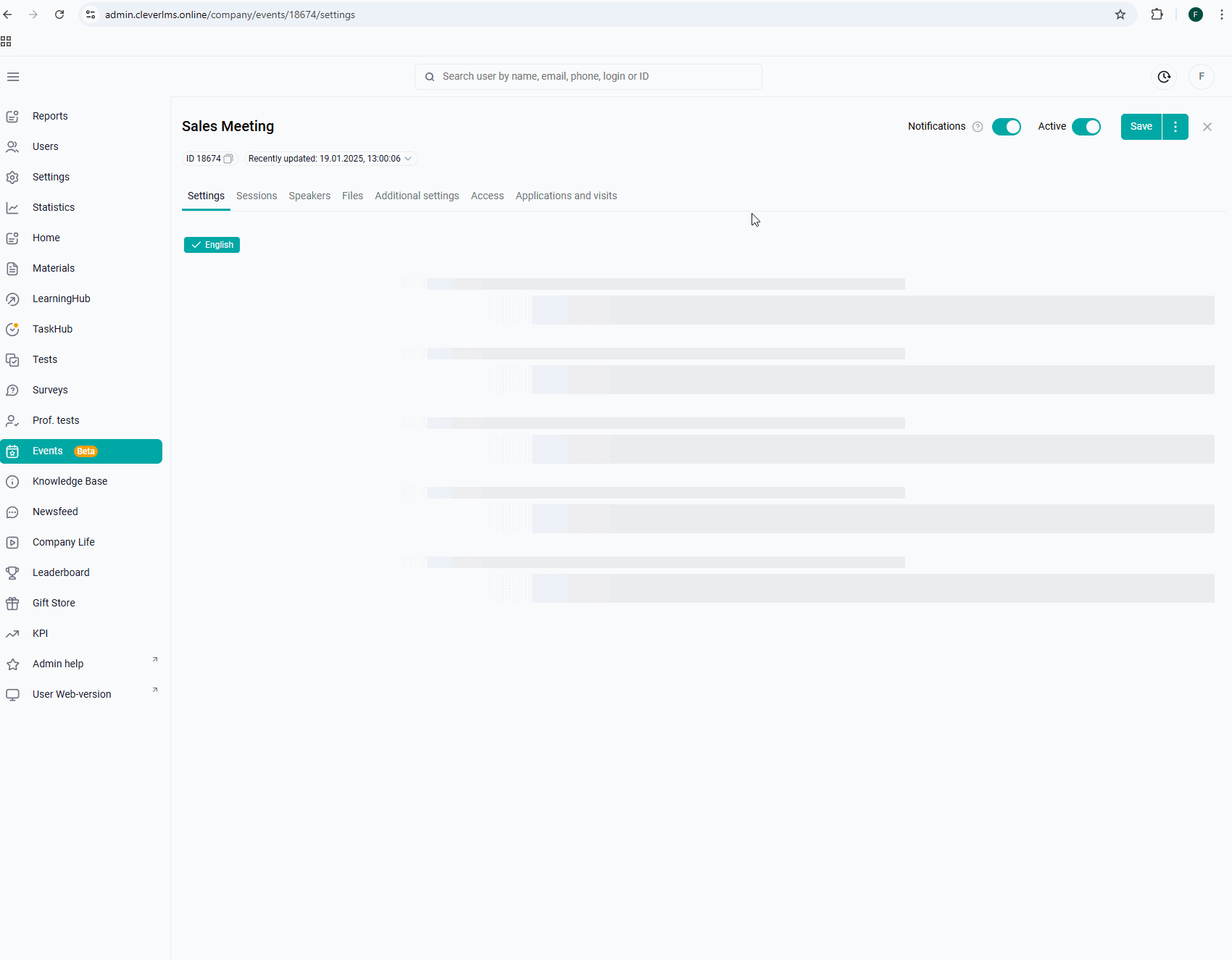The width and height of the screenshot is (1232, 960).
Task: Click the TaskHub icon
Action: 12,330
